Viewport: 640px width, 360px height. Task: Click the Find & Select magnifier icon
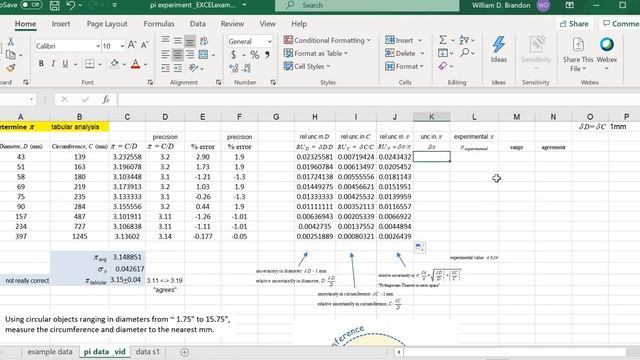pos(464,53)
